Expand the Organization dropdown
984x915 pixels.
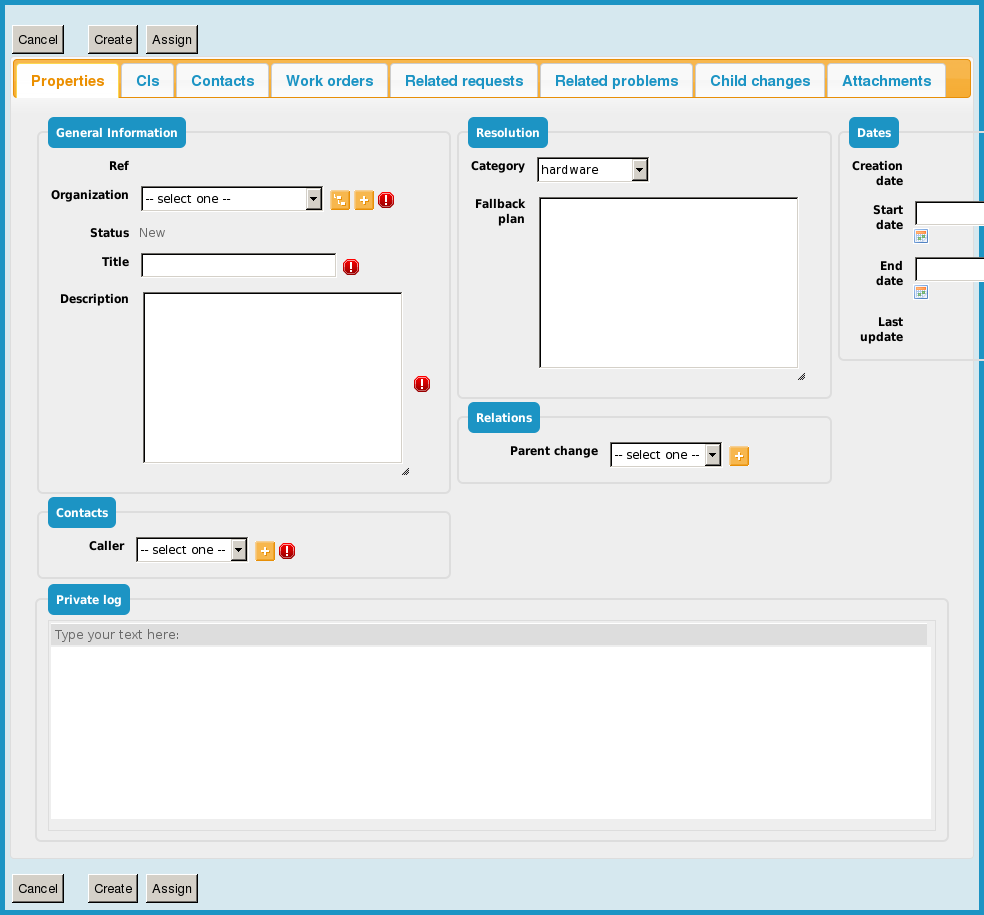[231, 199]
